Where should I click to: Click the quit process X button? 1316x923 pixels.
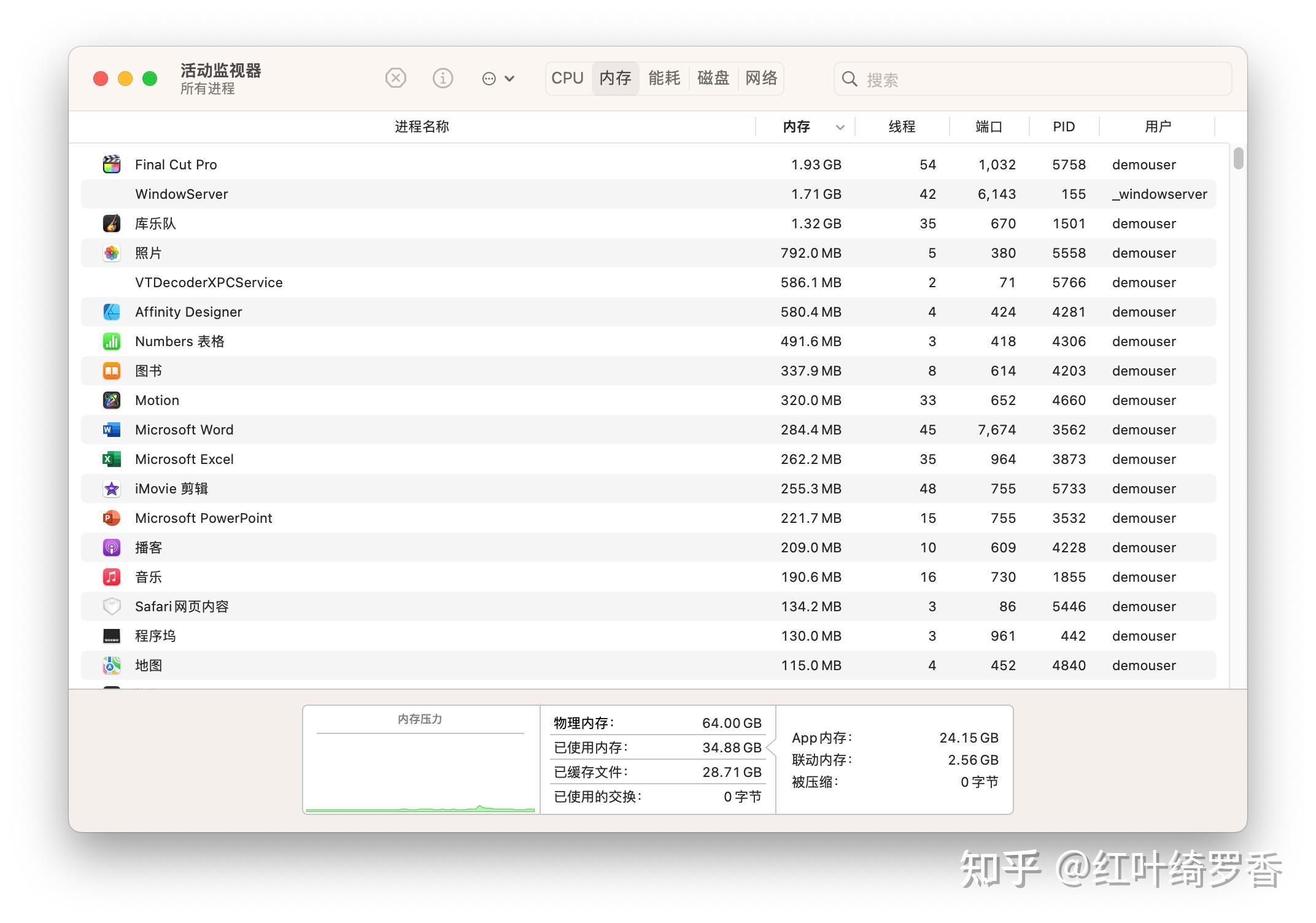[395, 78]
